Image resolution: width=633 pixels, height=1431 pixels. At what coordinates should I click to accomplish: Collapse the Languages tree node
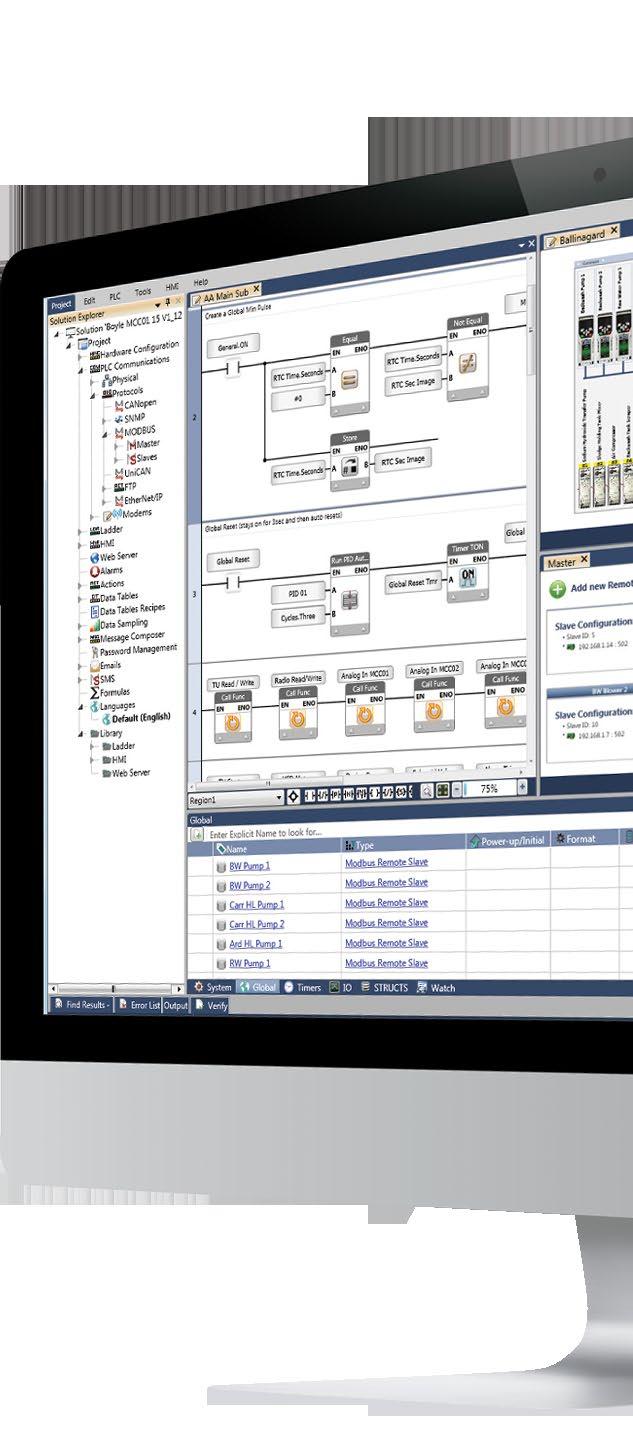(x=83, y=708)
